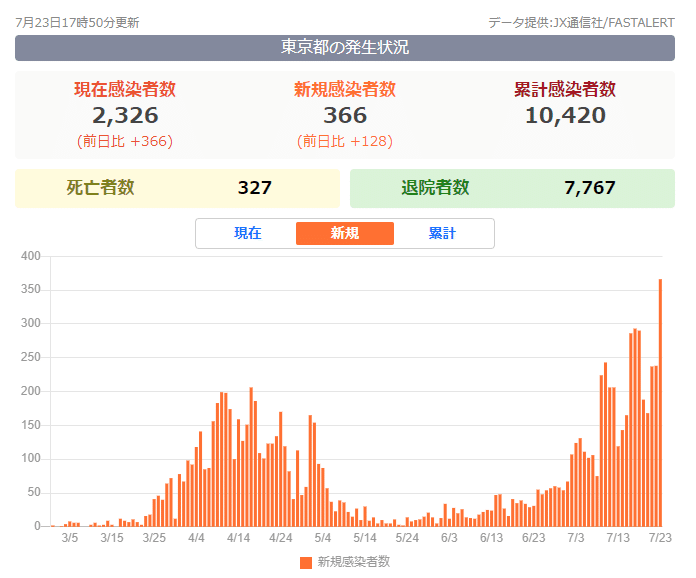Click the 前日比 +366 text
This screenshot has height=578, width=696.
[x=125, y=141]
